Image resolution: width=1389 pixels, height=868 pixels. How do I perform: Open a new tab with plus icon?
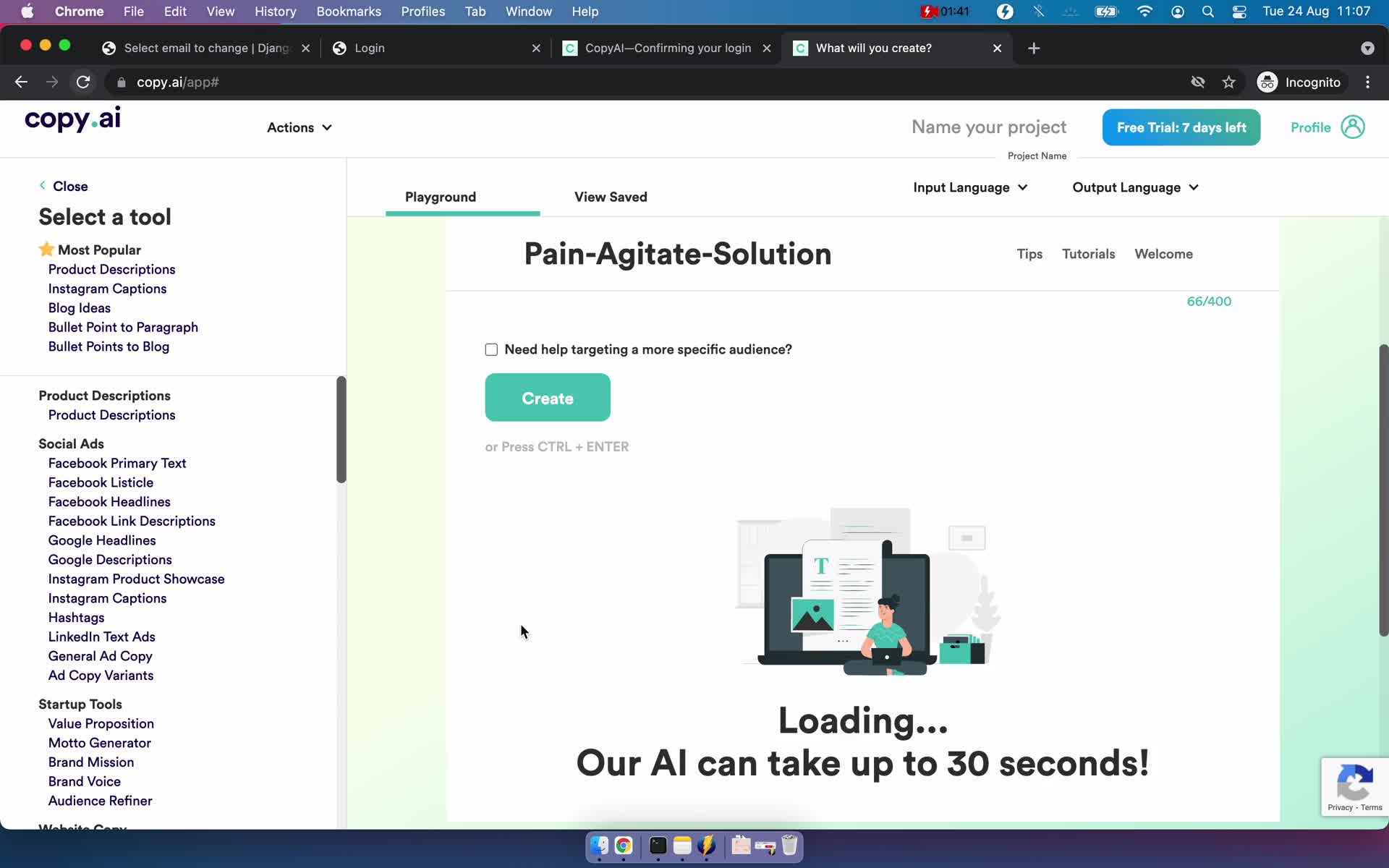click(x=1034, y=48)
